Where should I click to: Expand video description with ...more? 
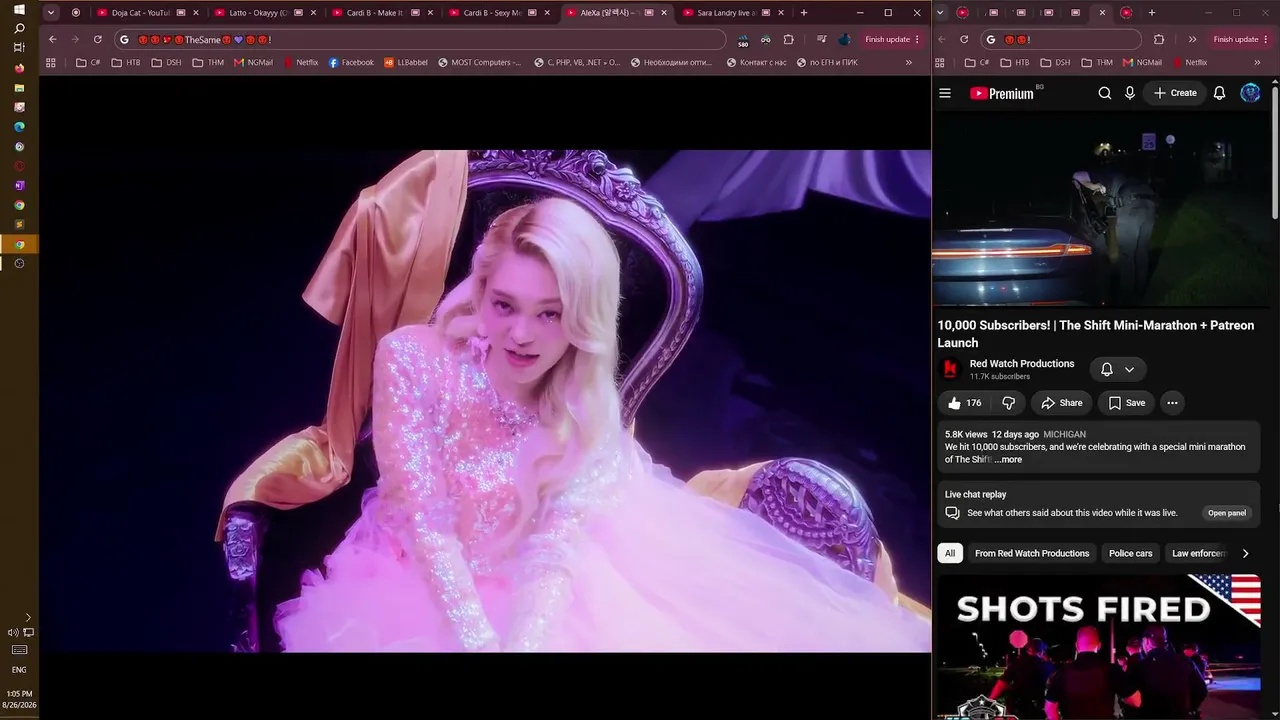pos(1008,460)
